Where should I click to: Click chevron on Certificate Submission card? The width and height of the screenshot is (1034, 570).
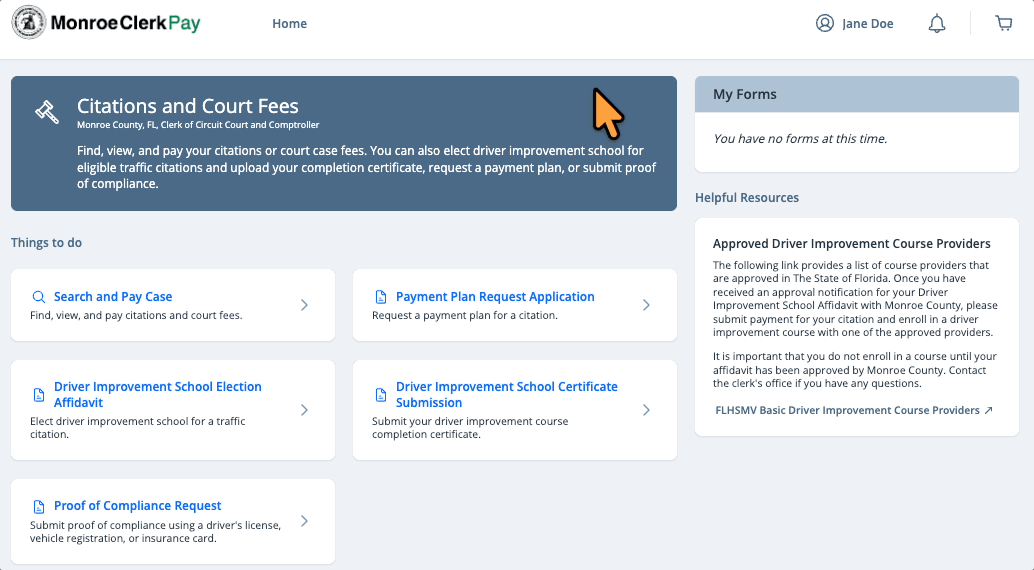tap(646, 410)
